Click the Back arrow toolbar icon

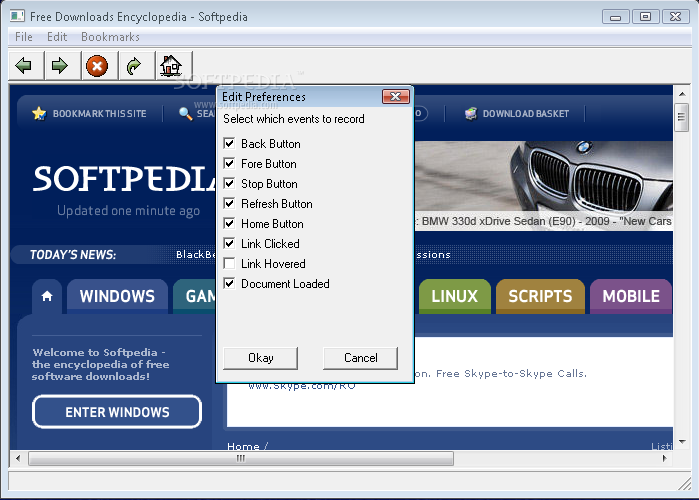tap(24, 66)
